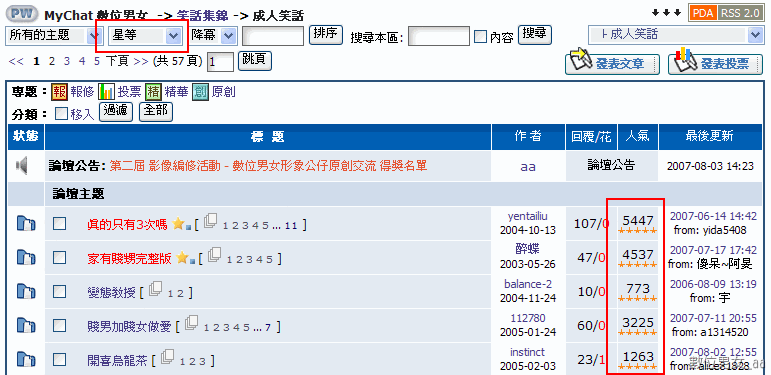
Task: Click folder icon for 賤男加賤女做愛 thread
Action: point(26,325)
